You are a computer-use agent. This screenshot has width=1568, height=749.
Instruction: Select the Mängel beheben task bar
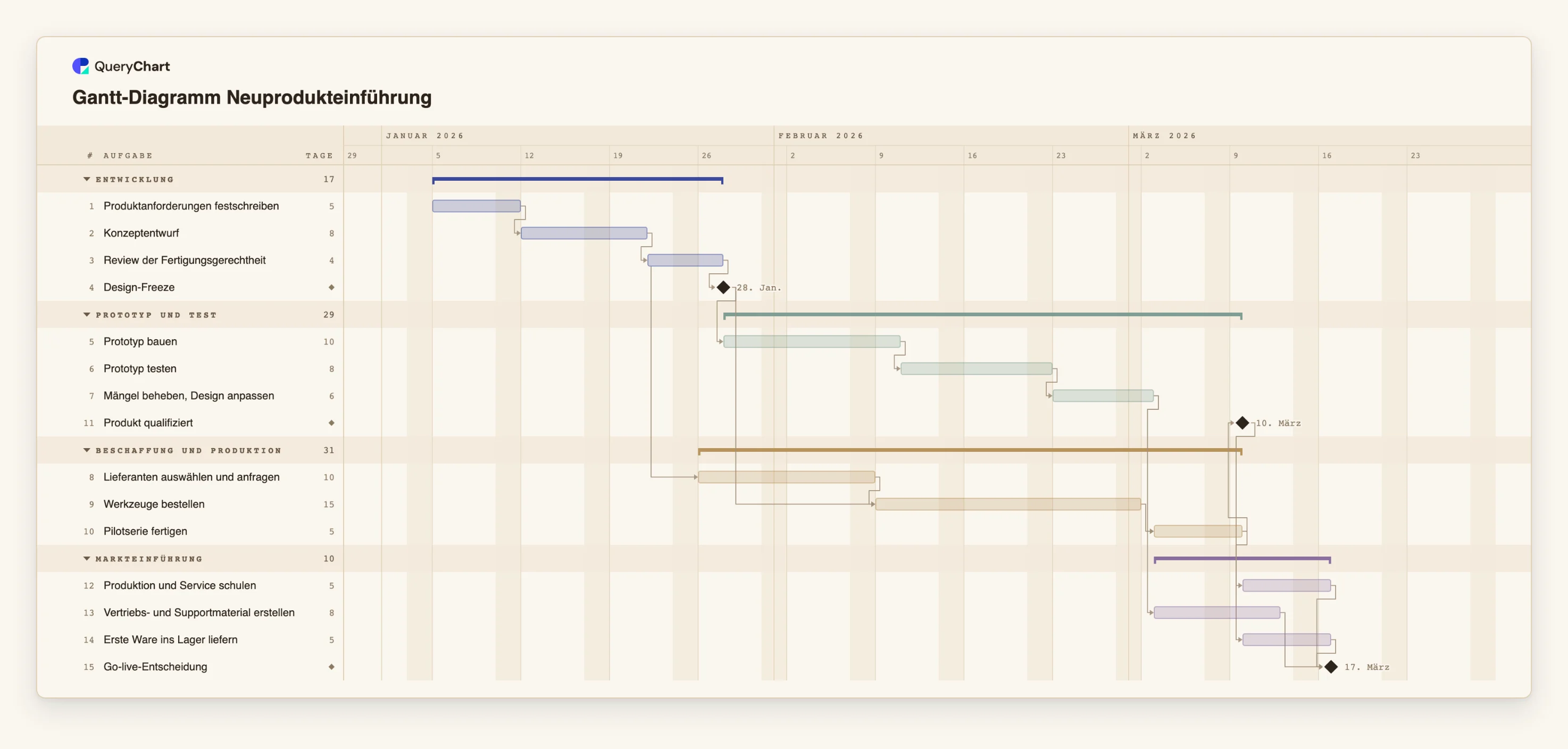tap(1103, 396)
